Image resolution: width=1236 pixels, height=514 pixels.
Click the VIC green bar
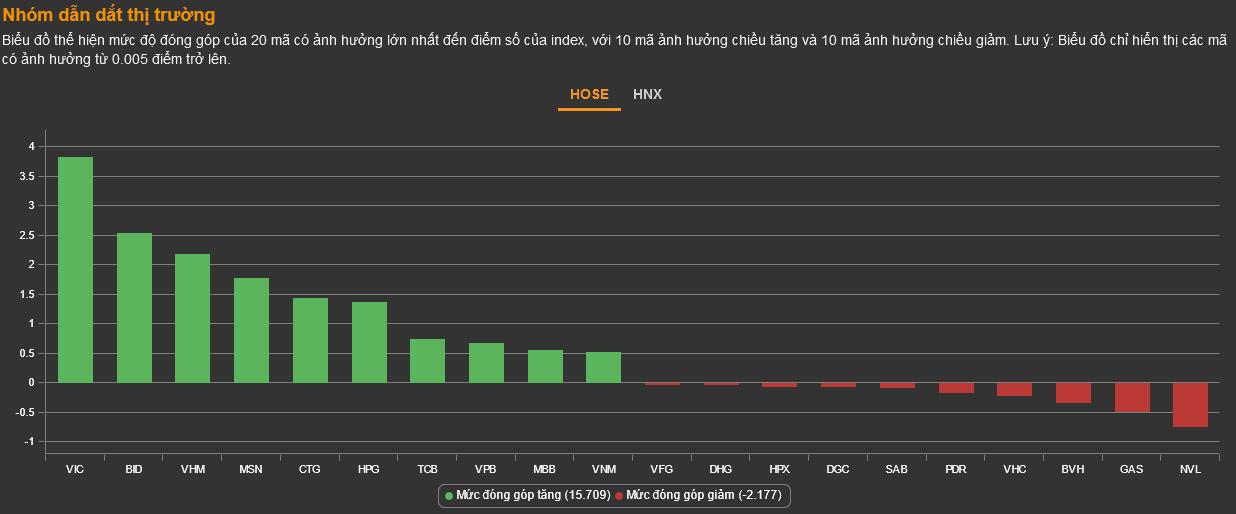pos(75,270)
